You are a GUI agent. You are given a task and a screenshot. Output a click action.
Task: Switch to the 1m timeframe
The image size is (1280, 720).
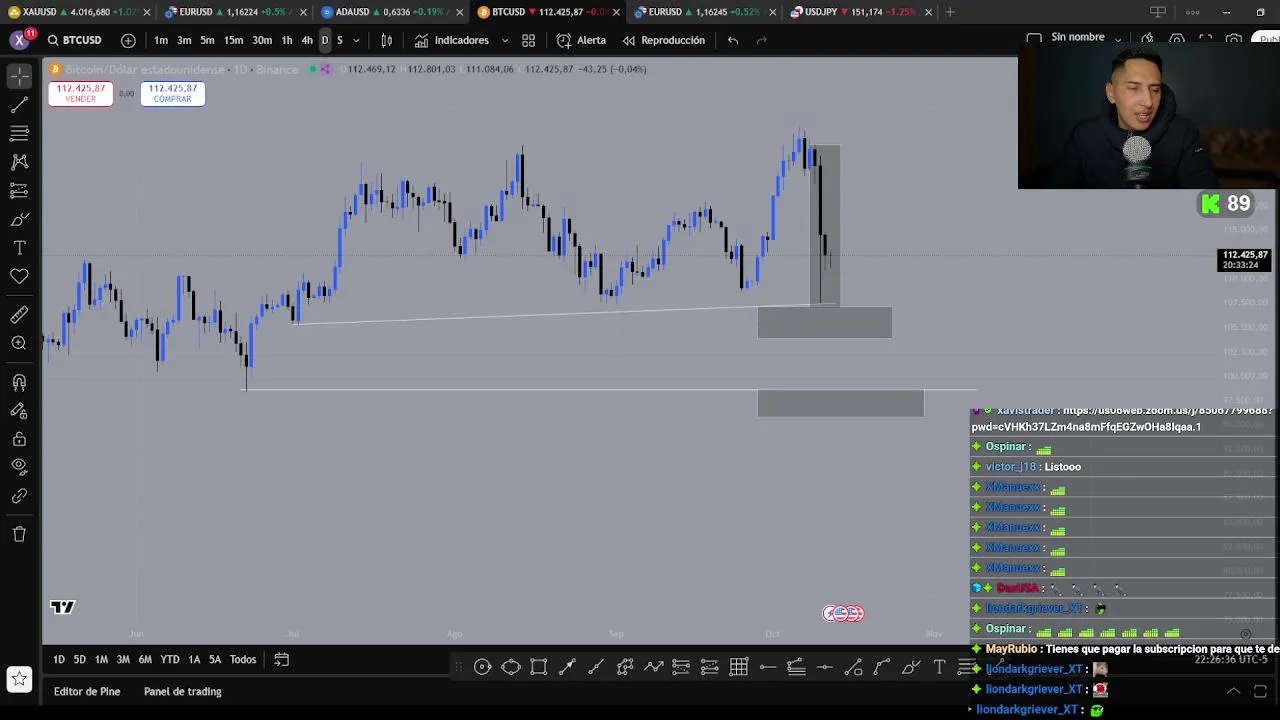click(161, 40)
